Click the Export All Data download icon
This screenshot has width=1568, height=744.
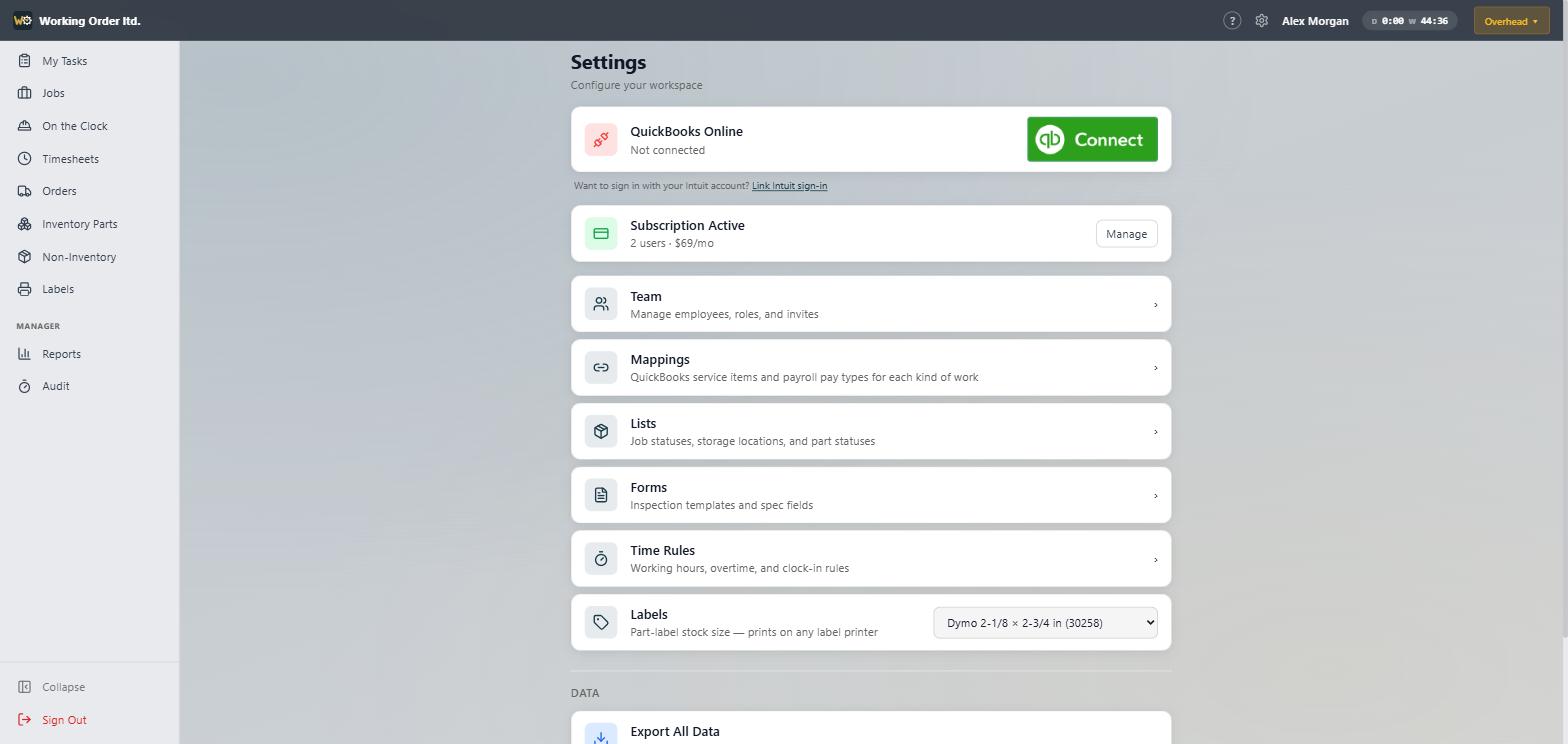(x=601, y=735)
